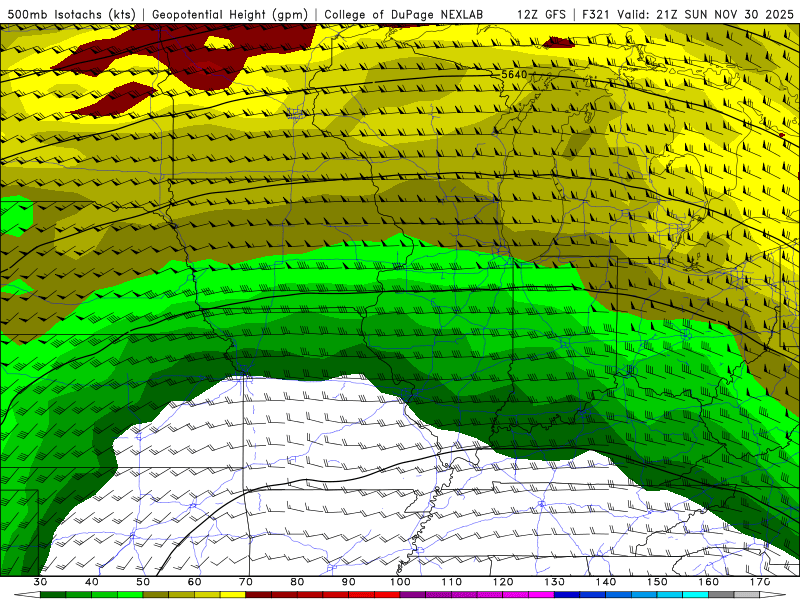This screenshot has width=800, height=600.
Task: Click the "100" color scale label
Action: (x=400, y=582)
